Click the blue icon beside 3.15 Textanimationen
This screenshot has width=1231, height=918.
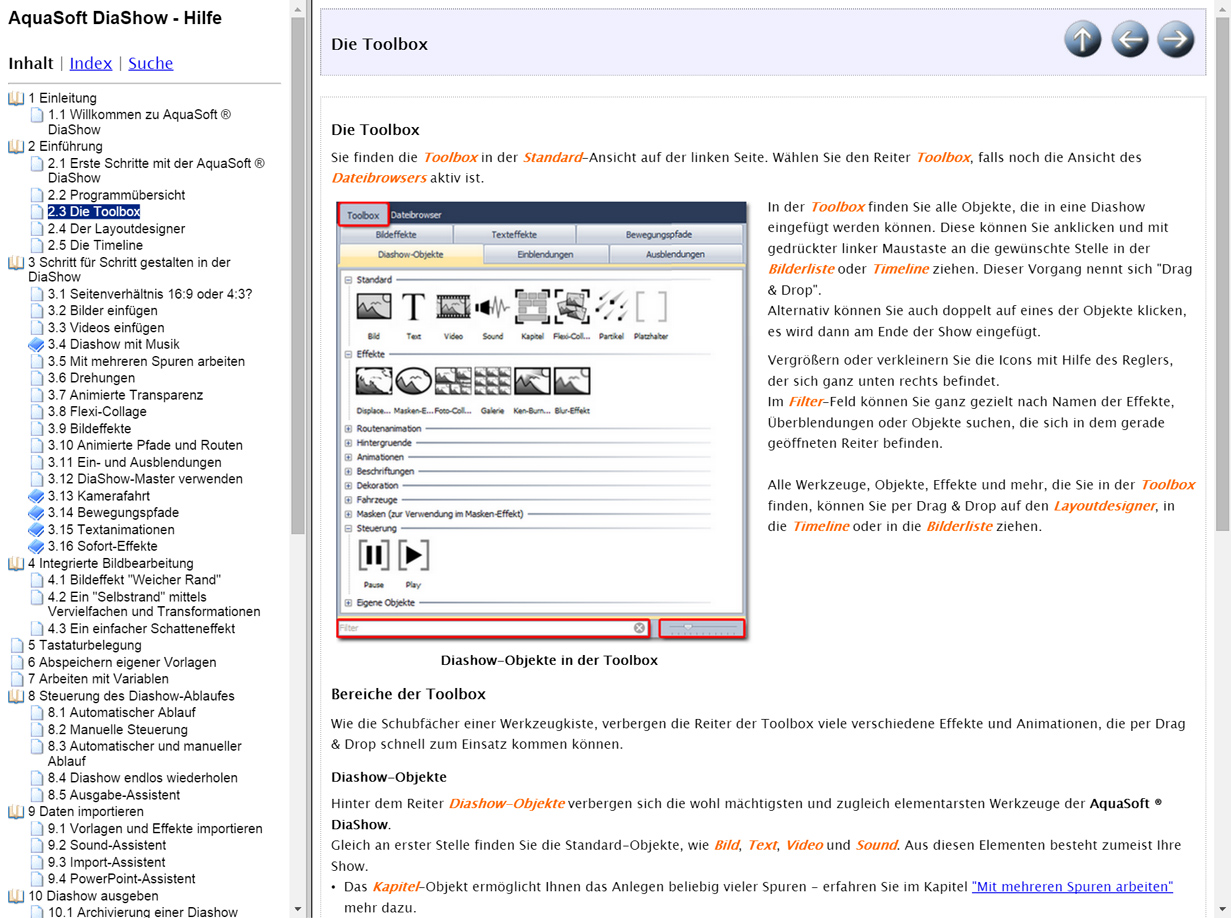[36, 530]
